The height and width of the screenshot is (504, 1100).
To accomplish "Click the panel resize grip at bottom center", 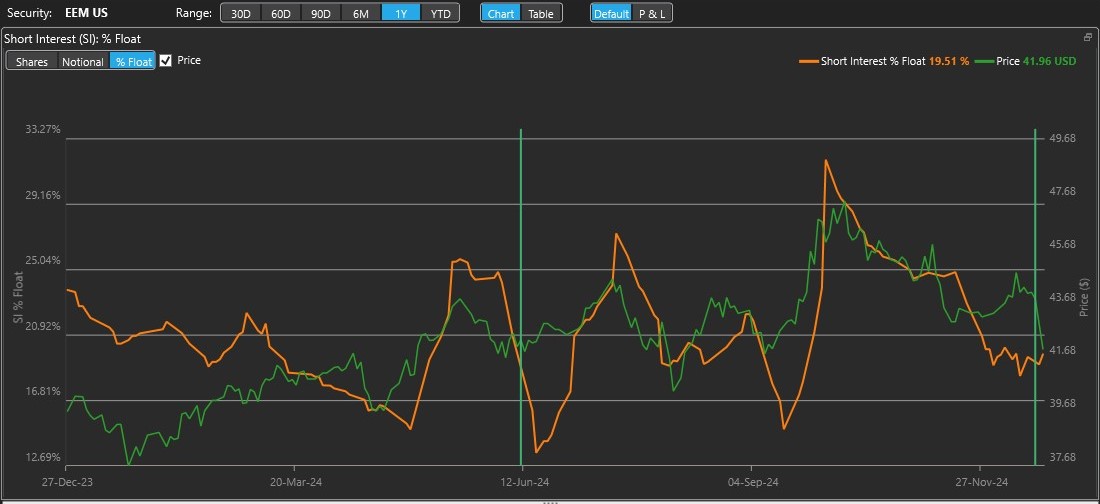I will point(550,502).
